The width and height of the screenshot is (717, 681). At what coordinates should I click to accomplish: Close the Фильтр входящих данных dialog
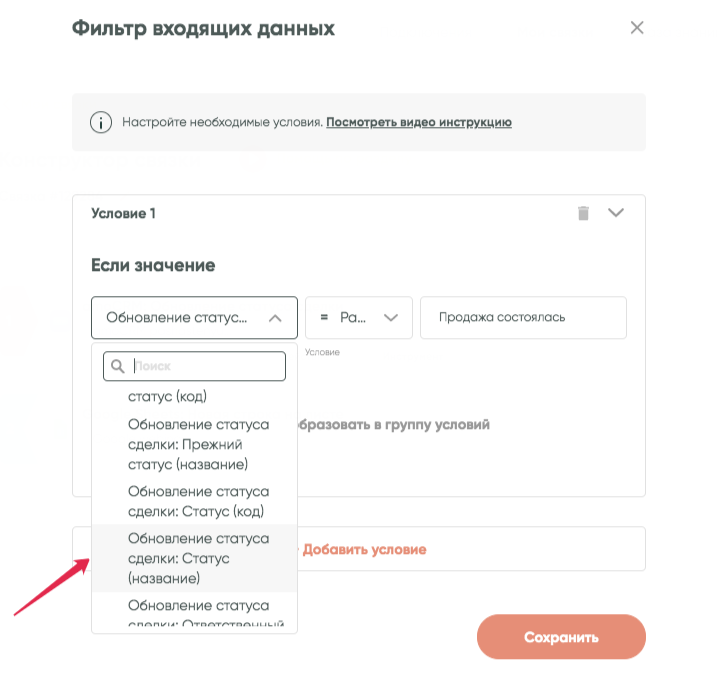(637, 28)
